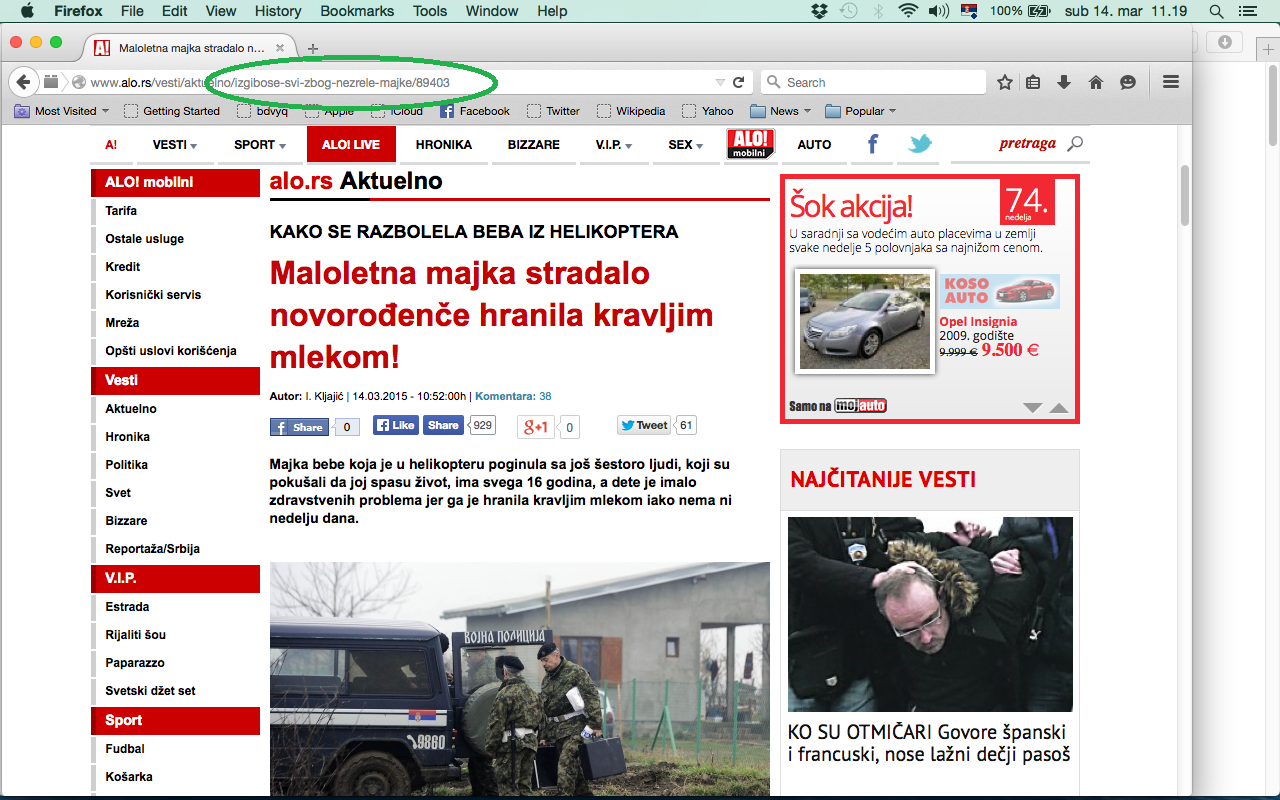This screenshot has width=1280, height=800.
Task: Click the Tweet share button
Action: [643, 425]
